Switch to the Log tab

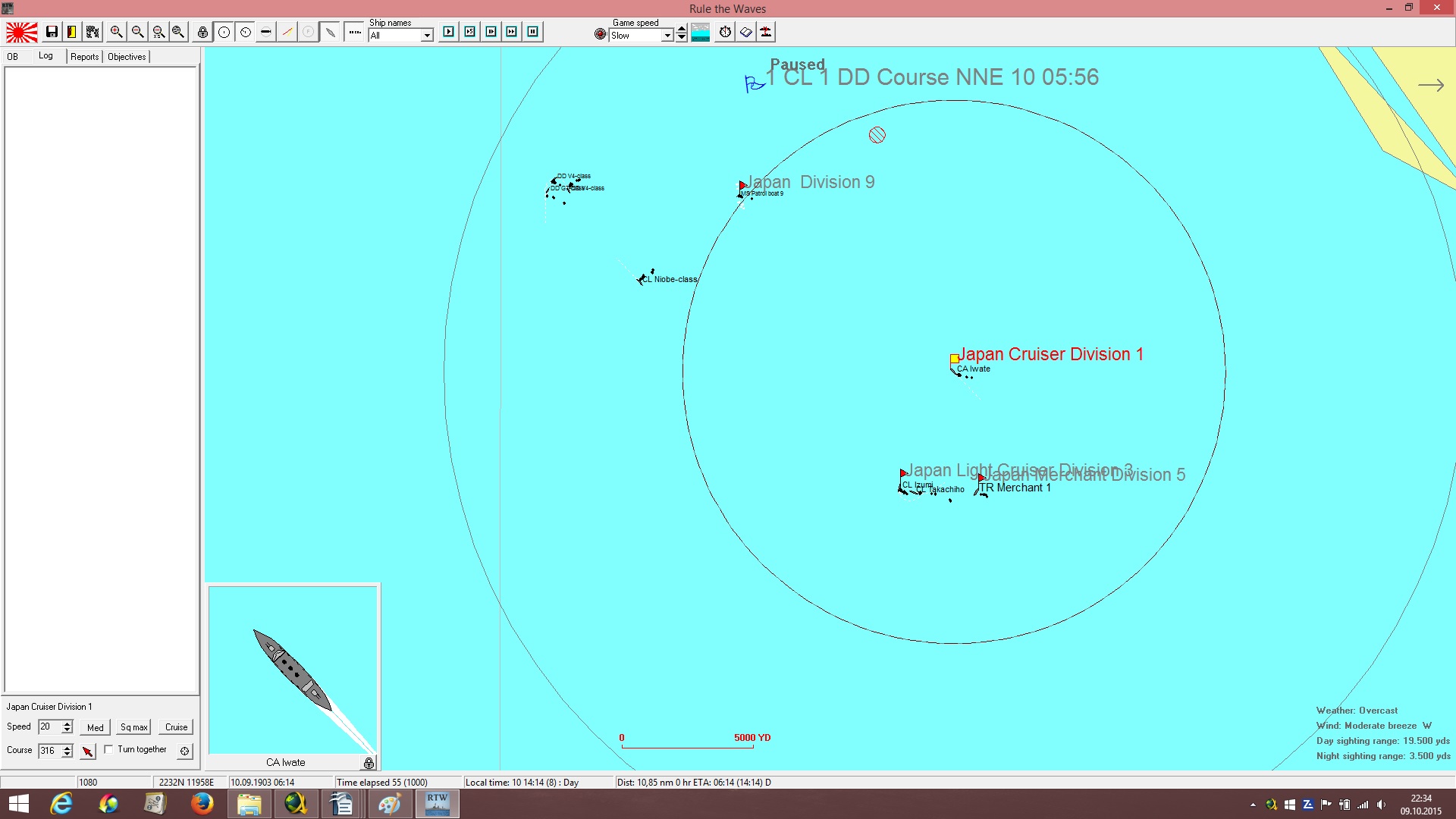click(x=46, y=56)
